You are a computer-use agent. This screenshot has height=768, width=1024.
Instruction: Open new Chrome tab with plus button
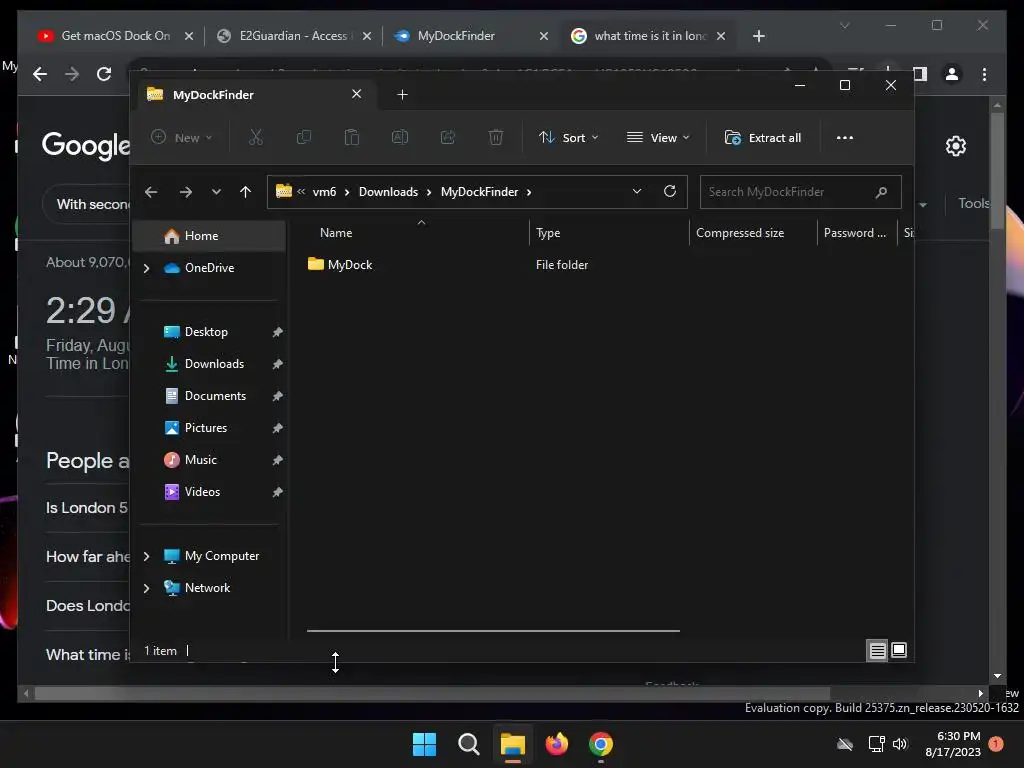[x=758, y=36]
